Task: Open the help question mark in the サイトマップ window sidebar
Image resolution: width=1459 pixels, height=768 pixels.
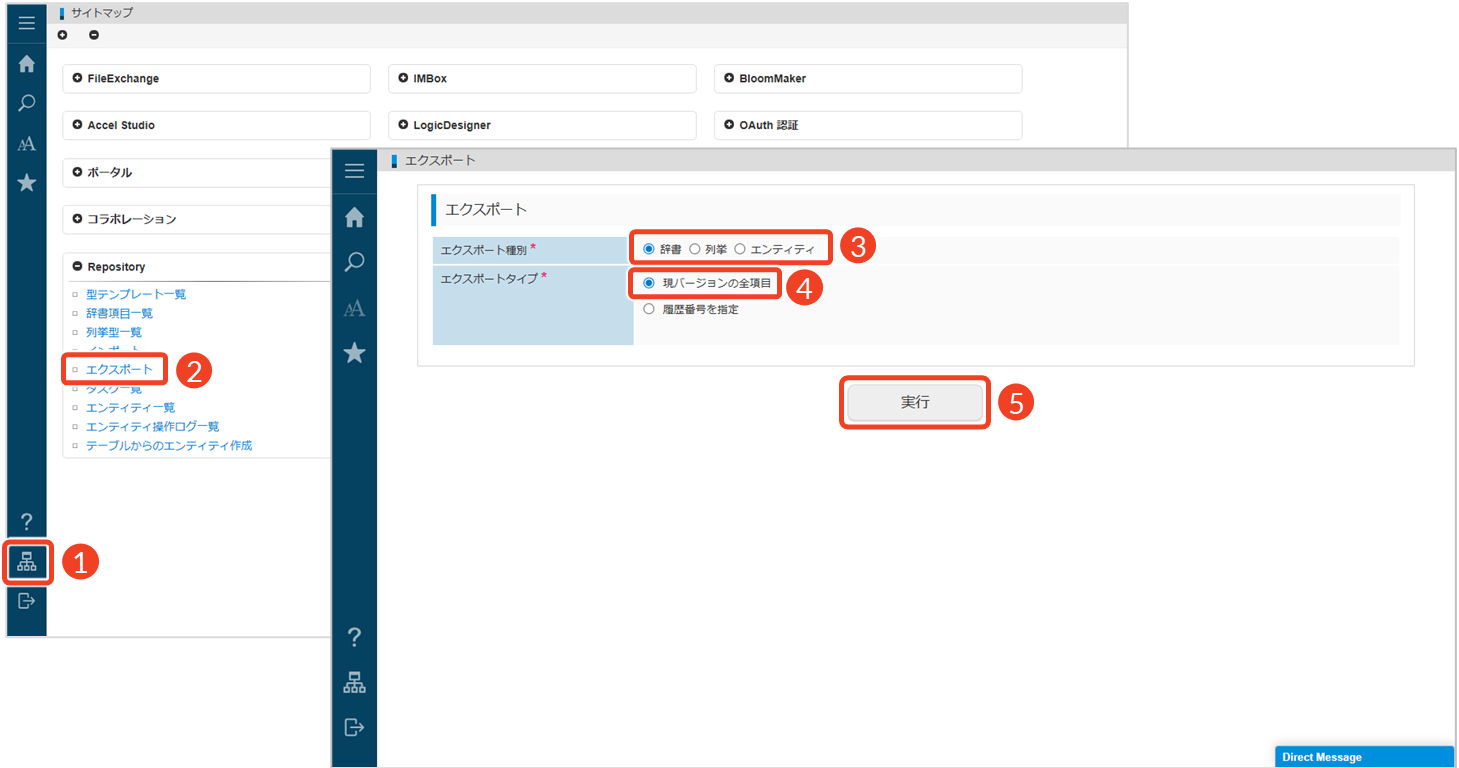Action: coord(27,521)
